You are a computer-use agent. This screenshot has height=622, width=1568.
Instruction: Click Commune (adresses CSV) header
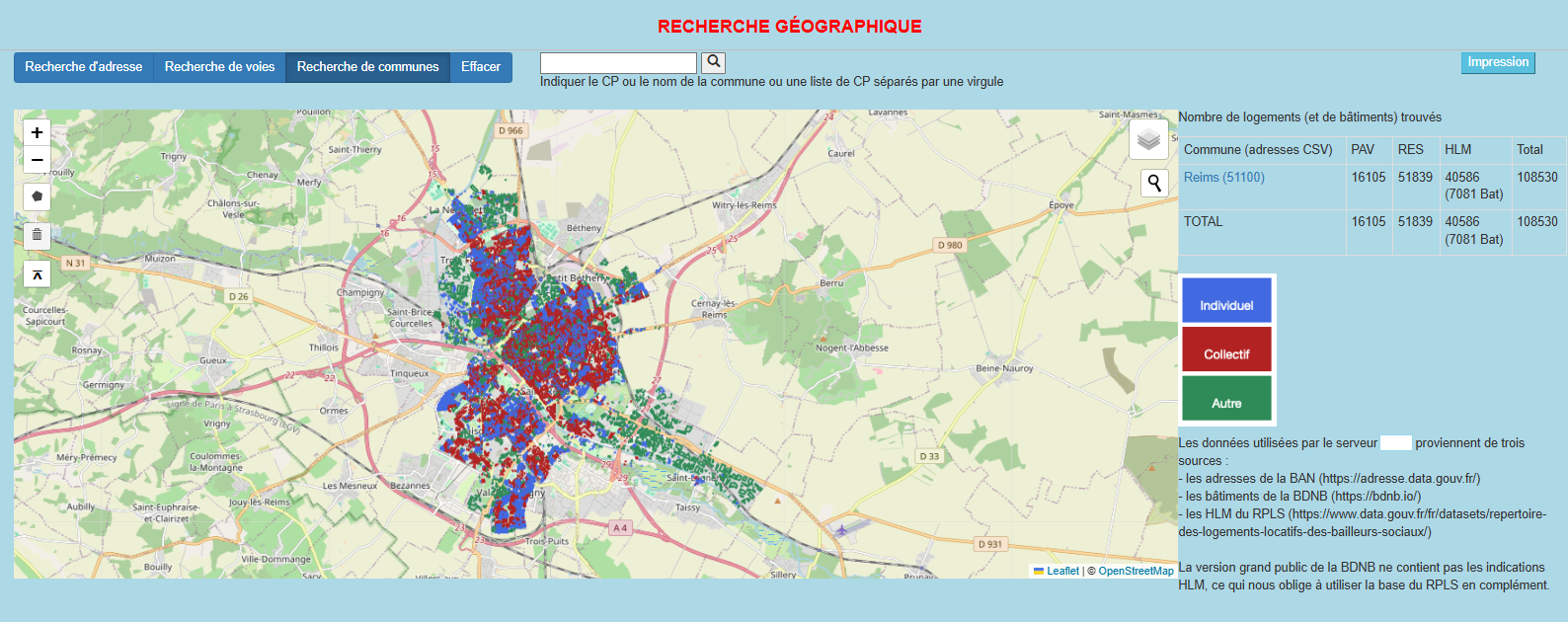click(1258, 150)
